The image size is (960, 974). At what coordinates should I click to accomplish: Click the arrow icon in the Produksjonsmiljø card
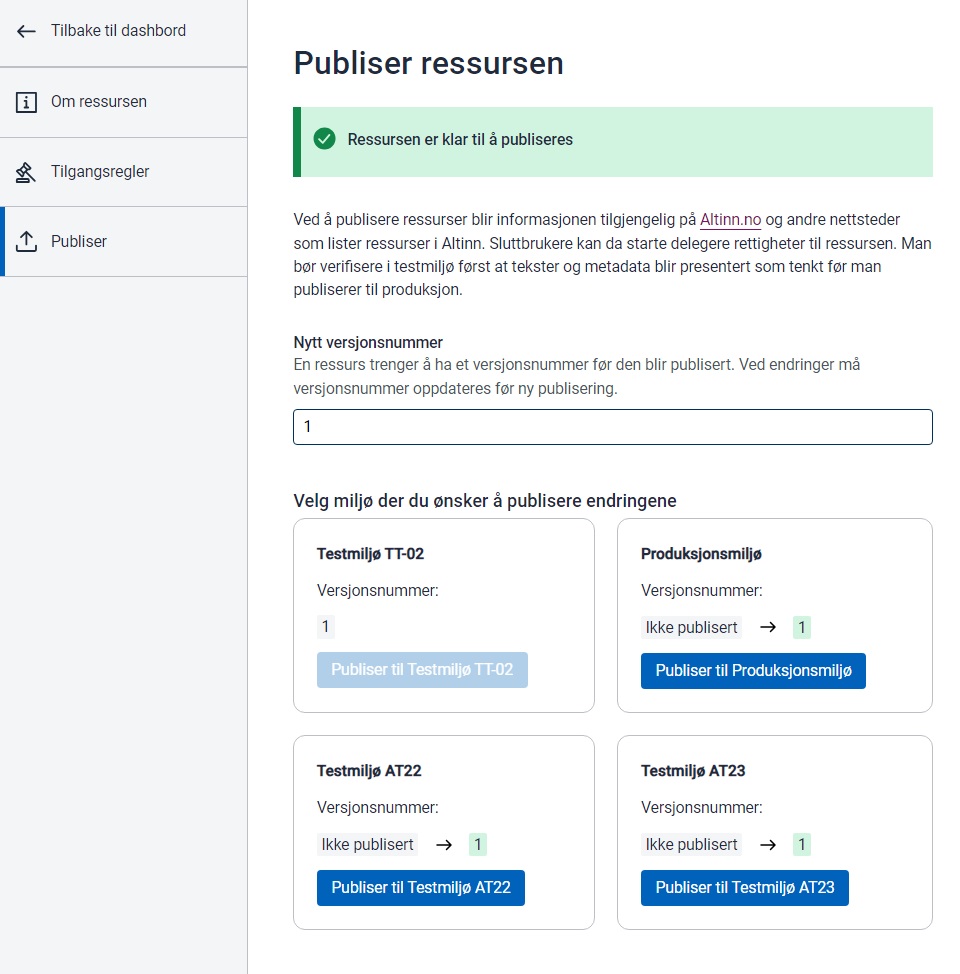click(x=767, y=628)
